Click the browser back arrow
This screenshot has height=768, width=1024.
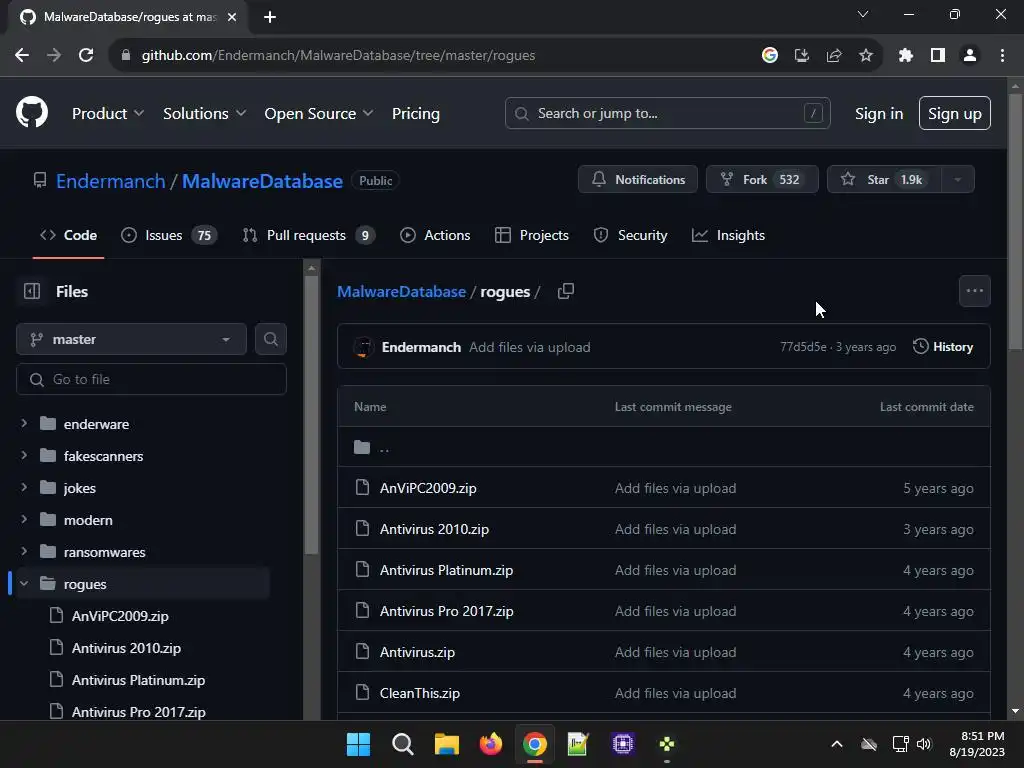tap(22, 56)
